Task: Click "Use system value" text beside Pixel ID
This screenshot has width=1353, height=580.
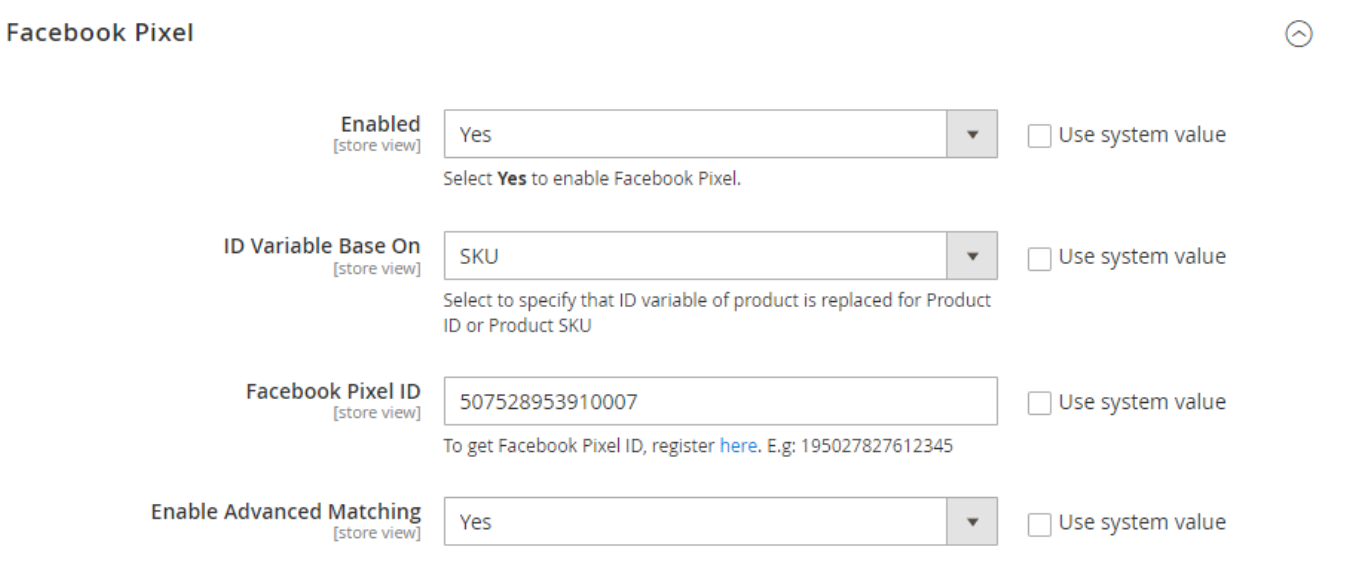Action: (1142, 402)
